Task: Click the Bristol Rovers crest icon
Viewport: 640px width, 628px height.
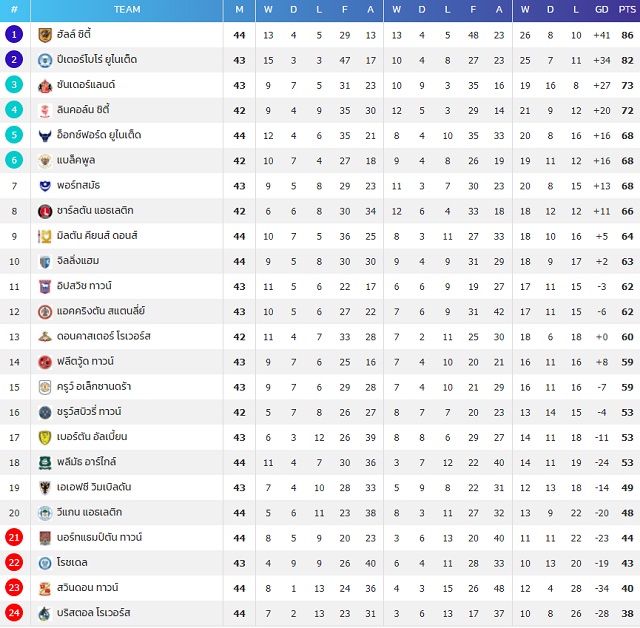Action: point(45,614)
